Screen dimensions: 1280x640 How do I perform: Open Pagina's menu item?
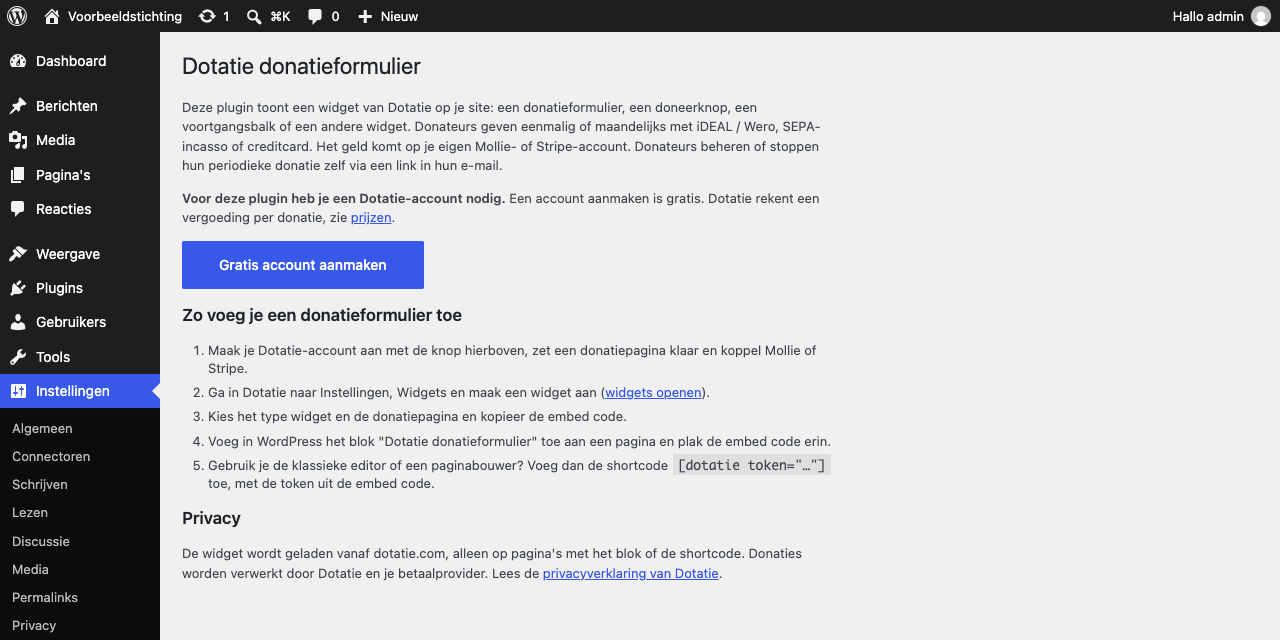click(80, 175)
